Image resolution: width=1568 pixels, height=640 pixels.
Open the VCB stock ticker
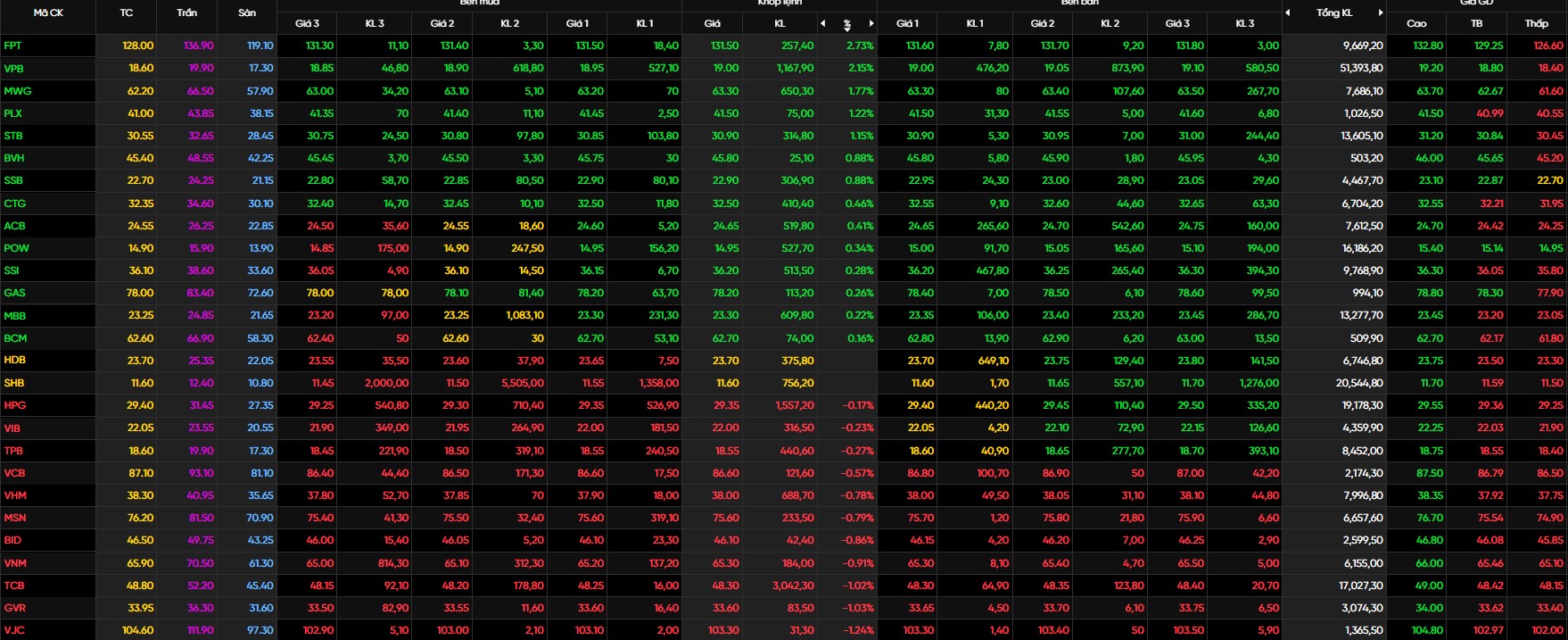(x=14, y=473)
